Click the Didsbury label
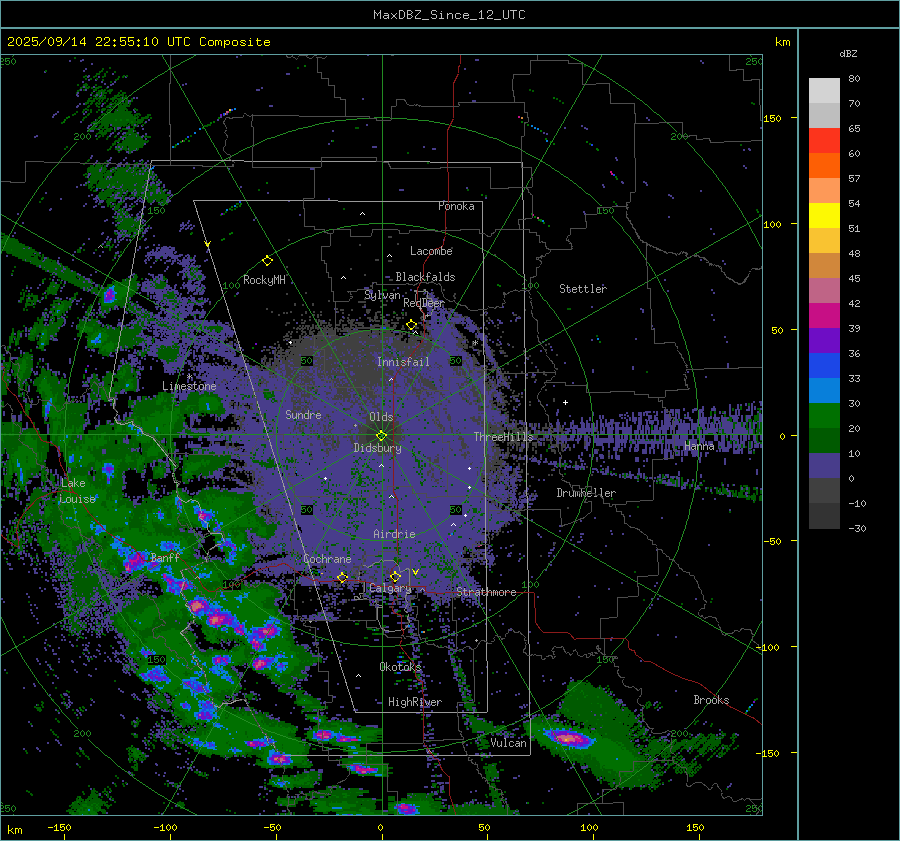The width and height of the screenshot is (900, 841). tap(377, 448)
